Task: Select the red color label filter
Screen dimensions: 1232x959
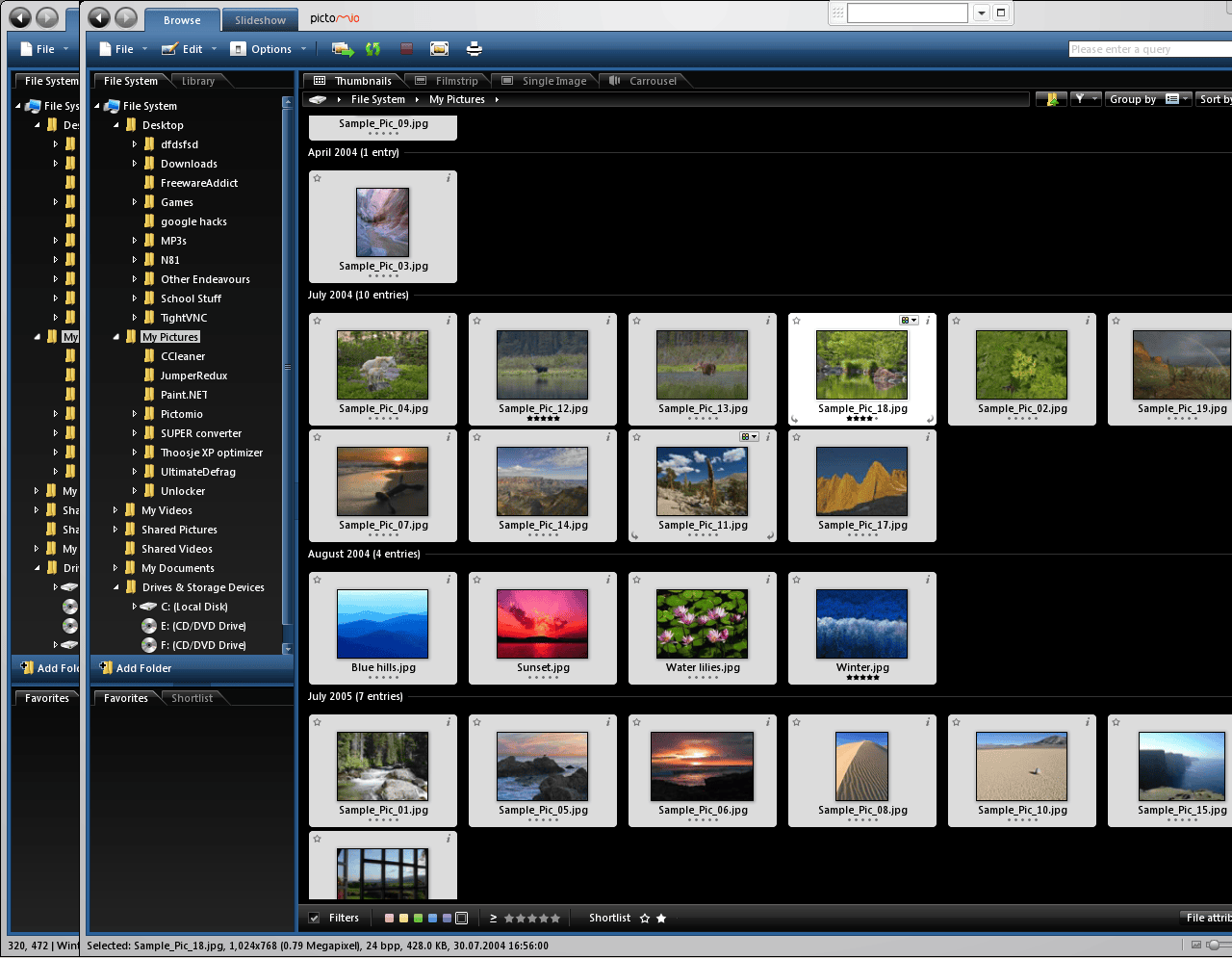Action: point(389,919)
